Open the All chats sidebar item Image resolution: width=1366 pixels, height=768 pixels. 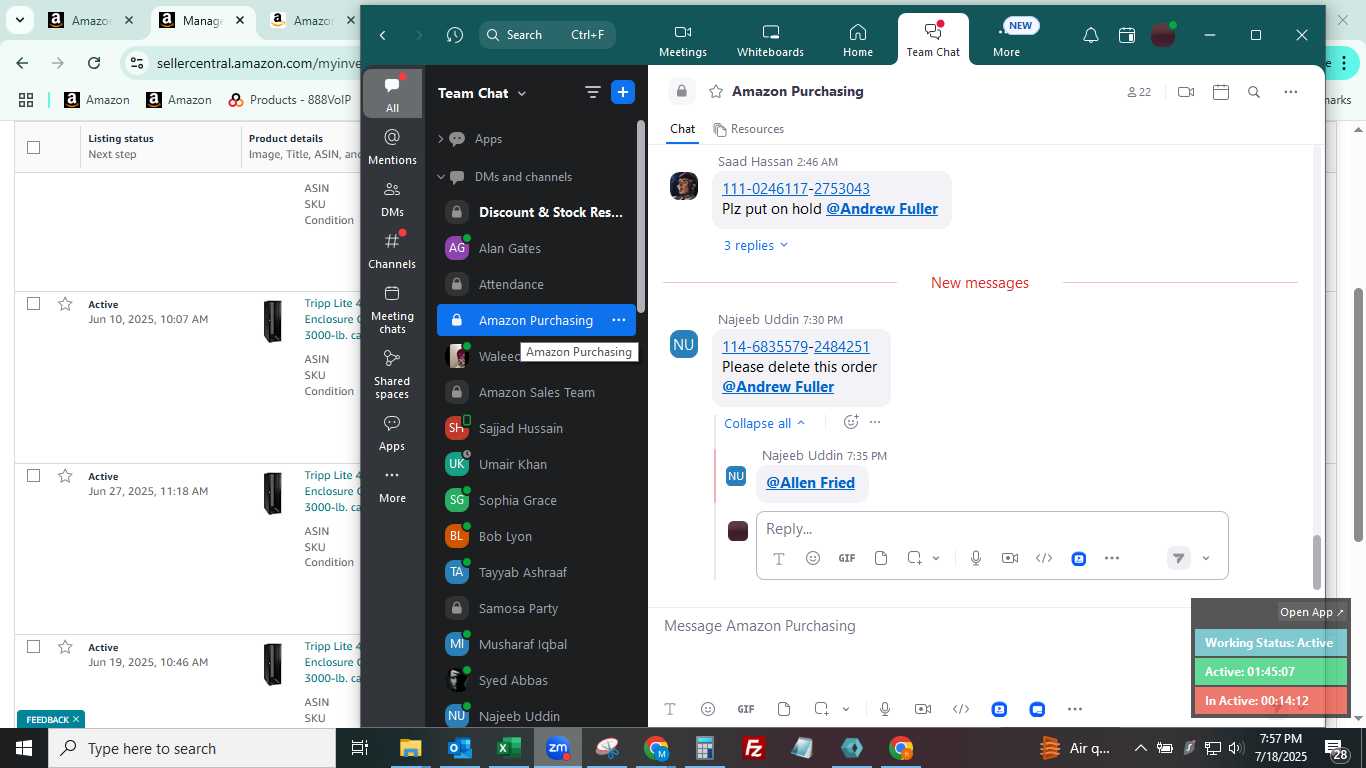(x=392, y=93)
